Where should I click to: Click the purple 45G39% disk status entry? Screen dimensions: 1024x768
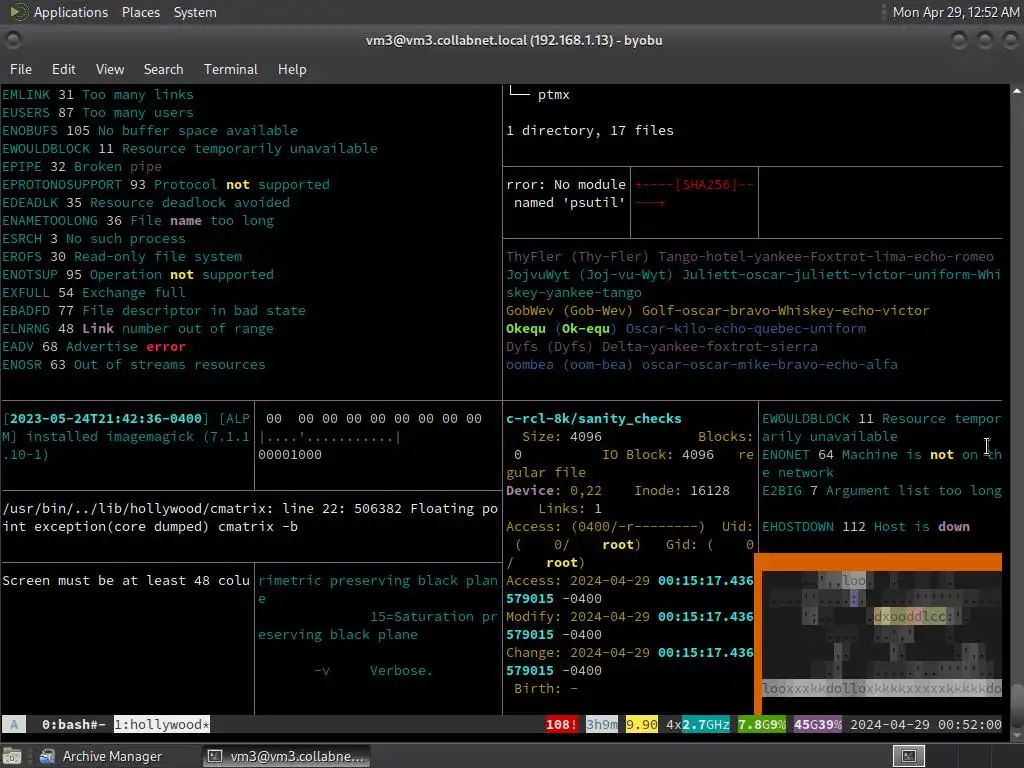point(818,724)
